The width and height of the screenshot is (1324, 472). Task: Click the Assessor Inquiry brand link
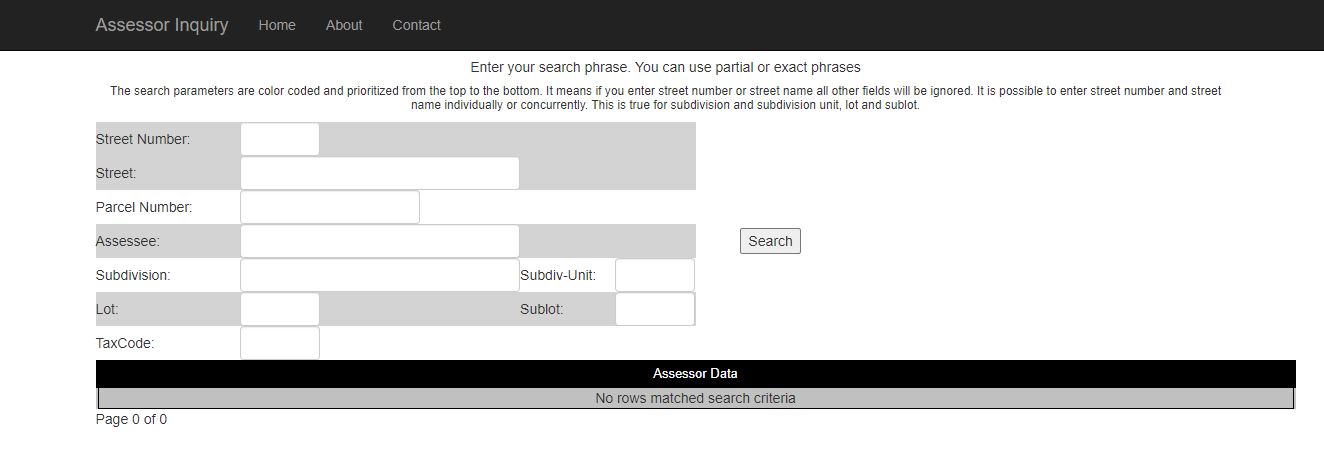(x=161, y=25)
